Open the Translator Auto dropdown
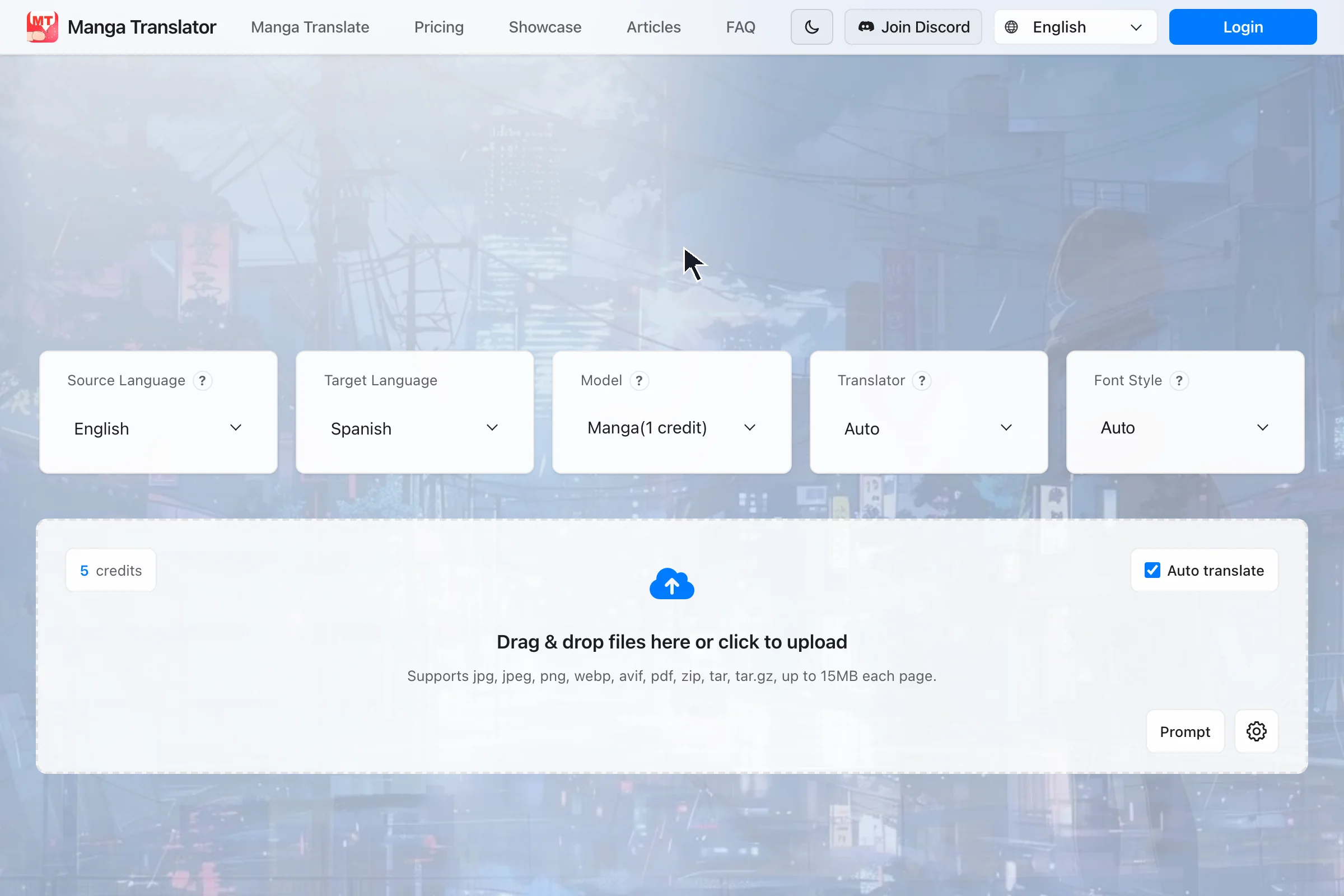This screenshot has width=1344, height=896. (x=928, y=428)
